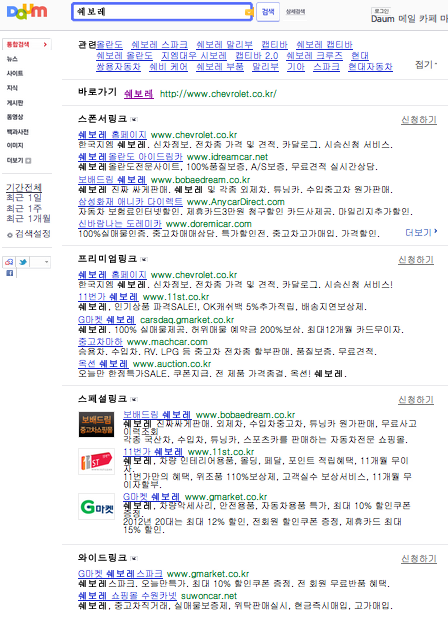448x618 pixels.
Task: Filter results by 최근 1주
Action: pos(24,208)
